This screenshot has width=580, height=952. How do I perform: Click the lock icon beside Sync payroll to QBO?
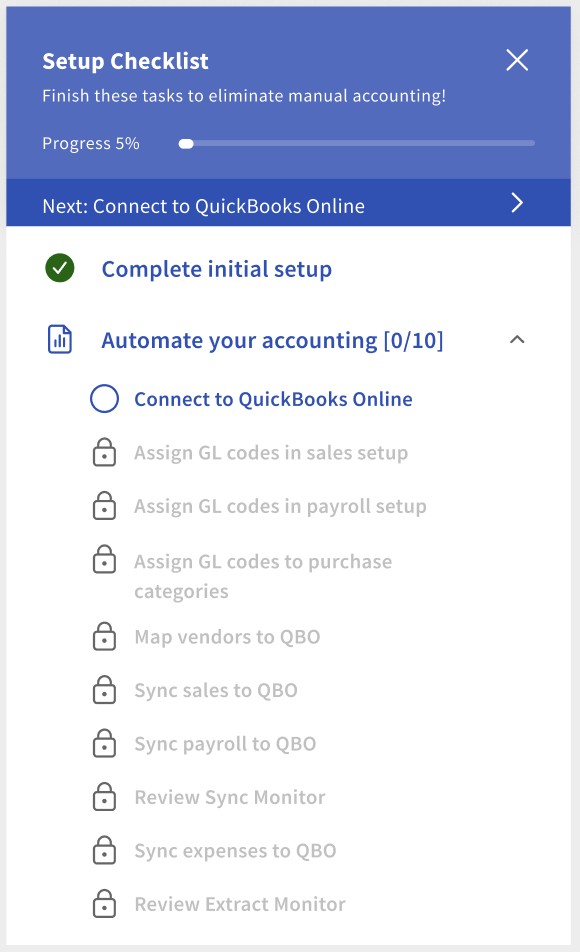(104, 743)
